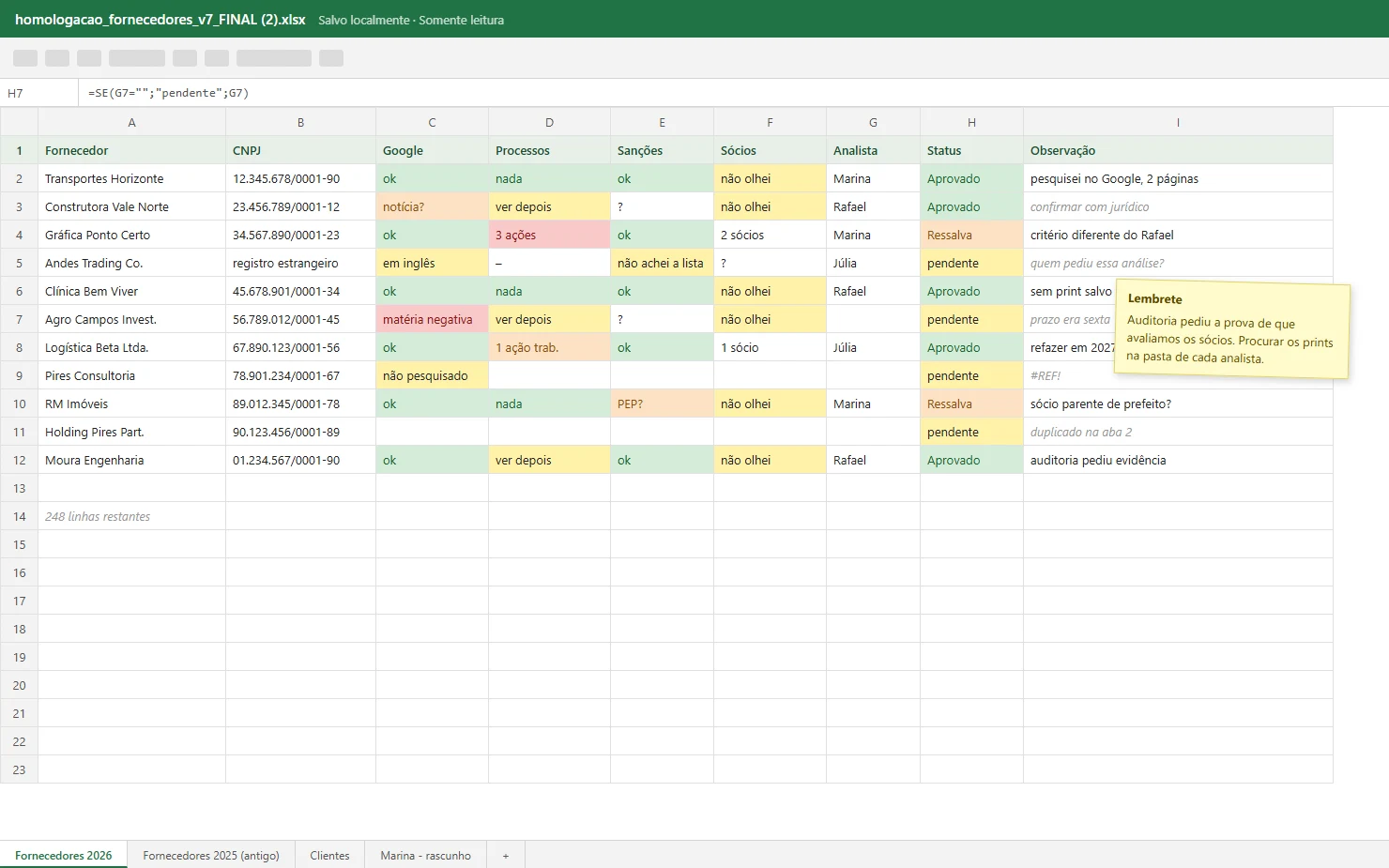The height and width of the screenshot is (868, 1389).
Task: Click the name box showing H7
Action: 39,93
